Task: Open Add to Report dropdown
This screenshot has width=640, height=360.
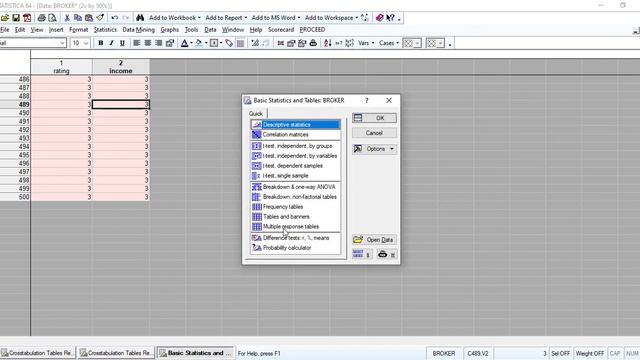Action: tap(226, 18)
